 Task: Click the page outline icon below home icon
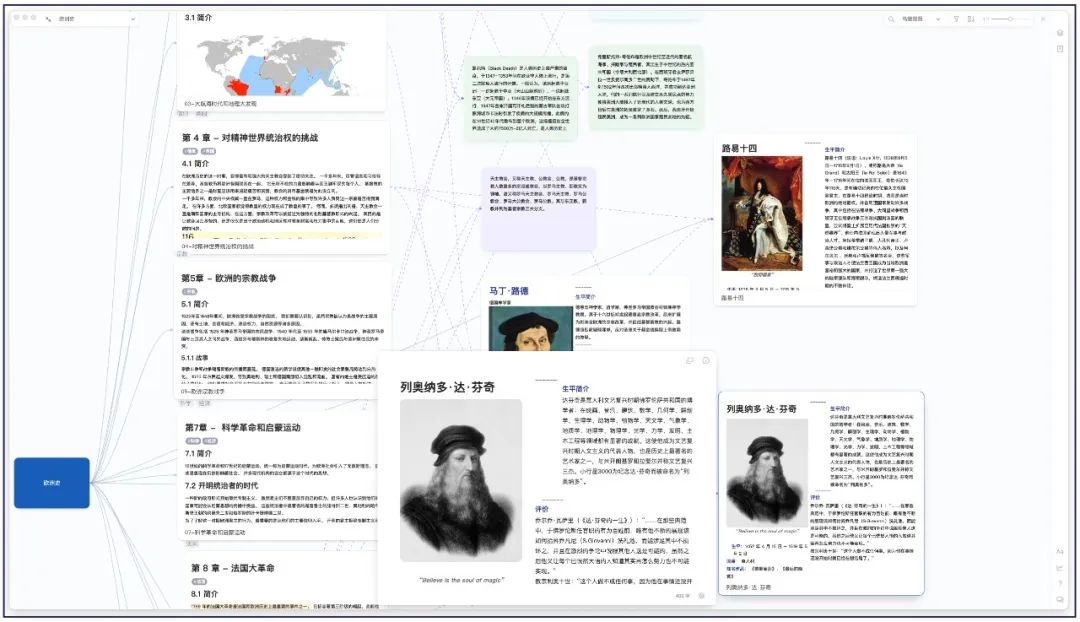(1060, 49)
